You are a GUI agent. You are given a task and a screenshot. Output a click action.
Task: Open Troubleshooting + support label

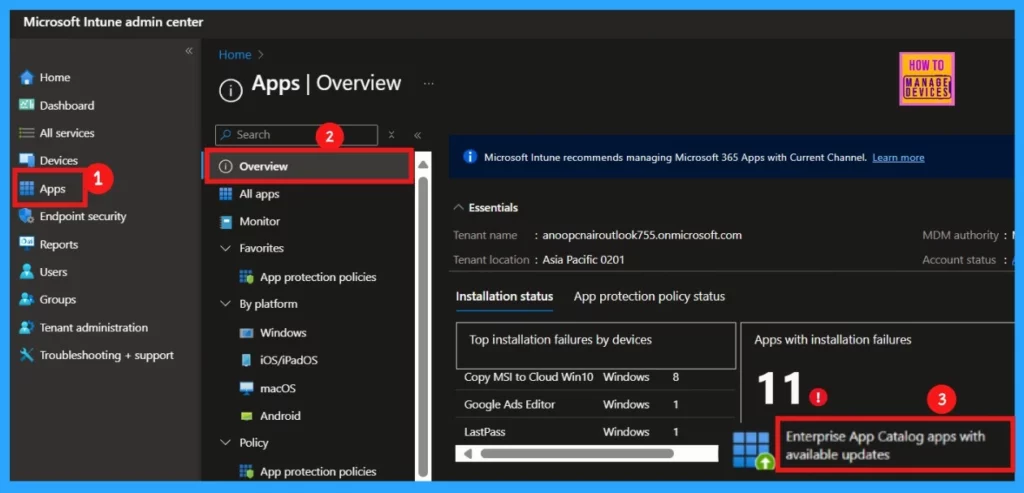106,355
